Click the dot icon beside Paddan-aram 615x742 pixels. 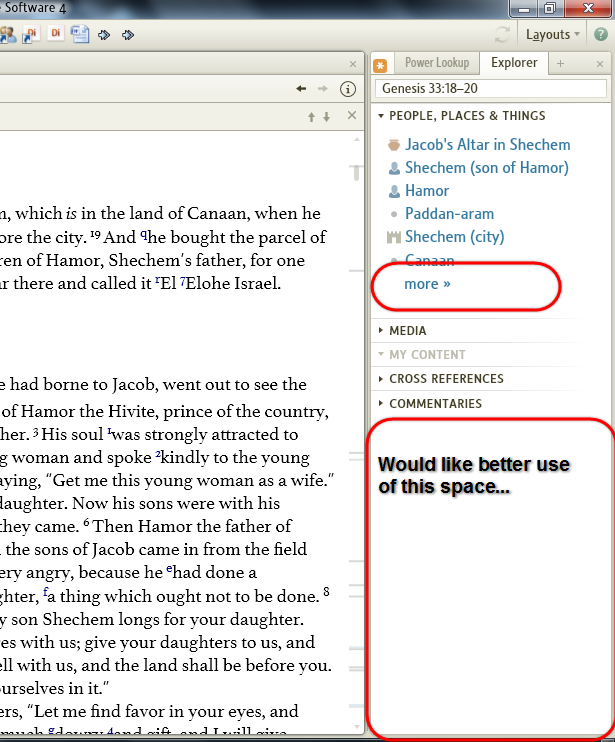(x=394, y=214)
